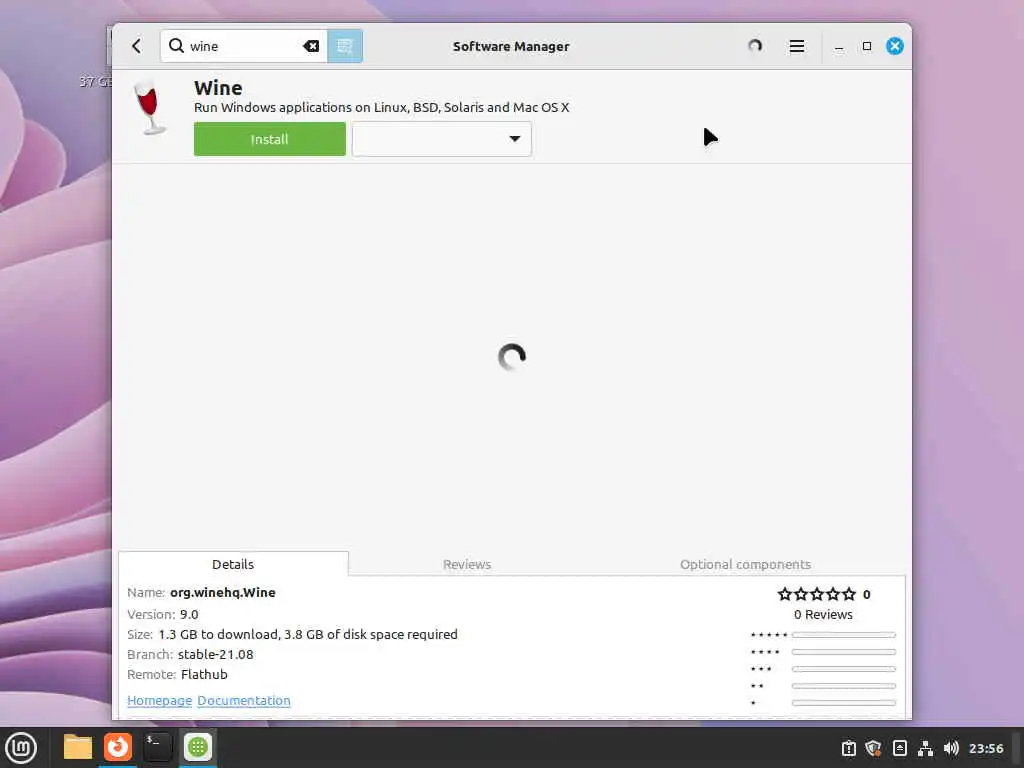This screenshot has height=768, width=1024.
Task: Open the volume tray icon
Action: point(951,748)
